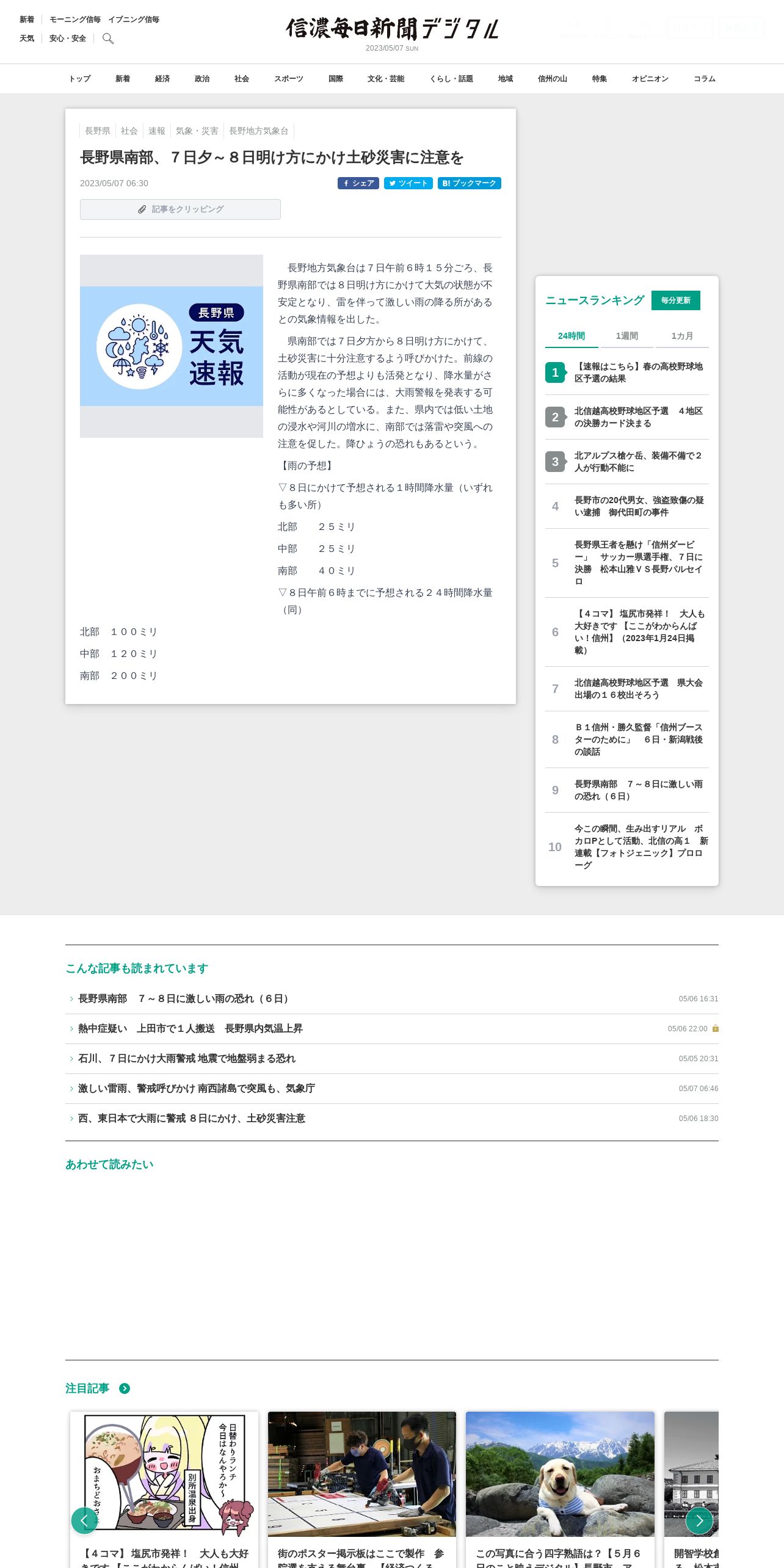
Task: Open the poster board workshop card
Action: [x=362, y=1489]
